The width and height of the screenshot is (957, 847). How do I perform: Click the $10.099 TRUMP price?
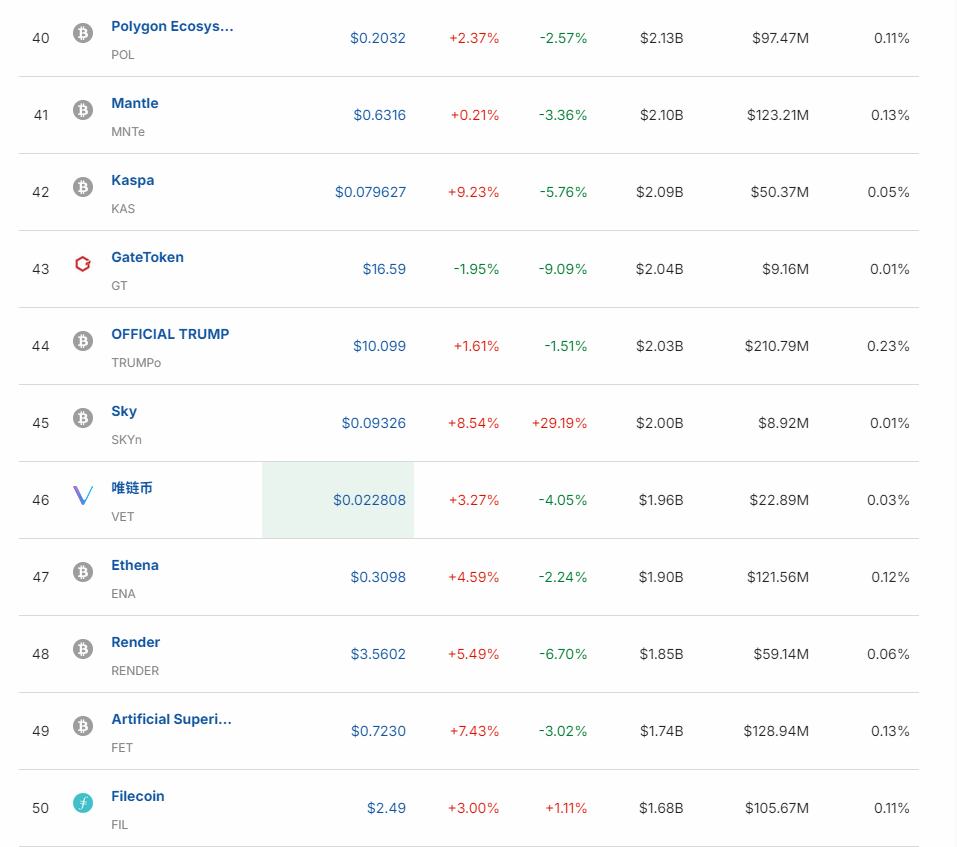pos(379,345)
